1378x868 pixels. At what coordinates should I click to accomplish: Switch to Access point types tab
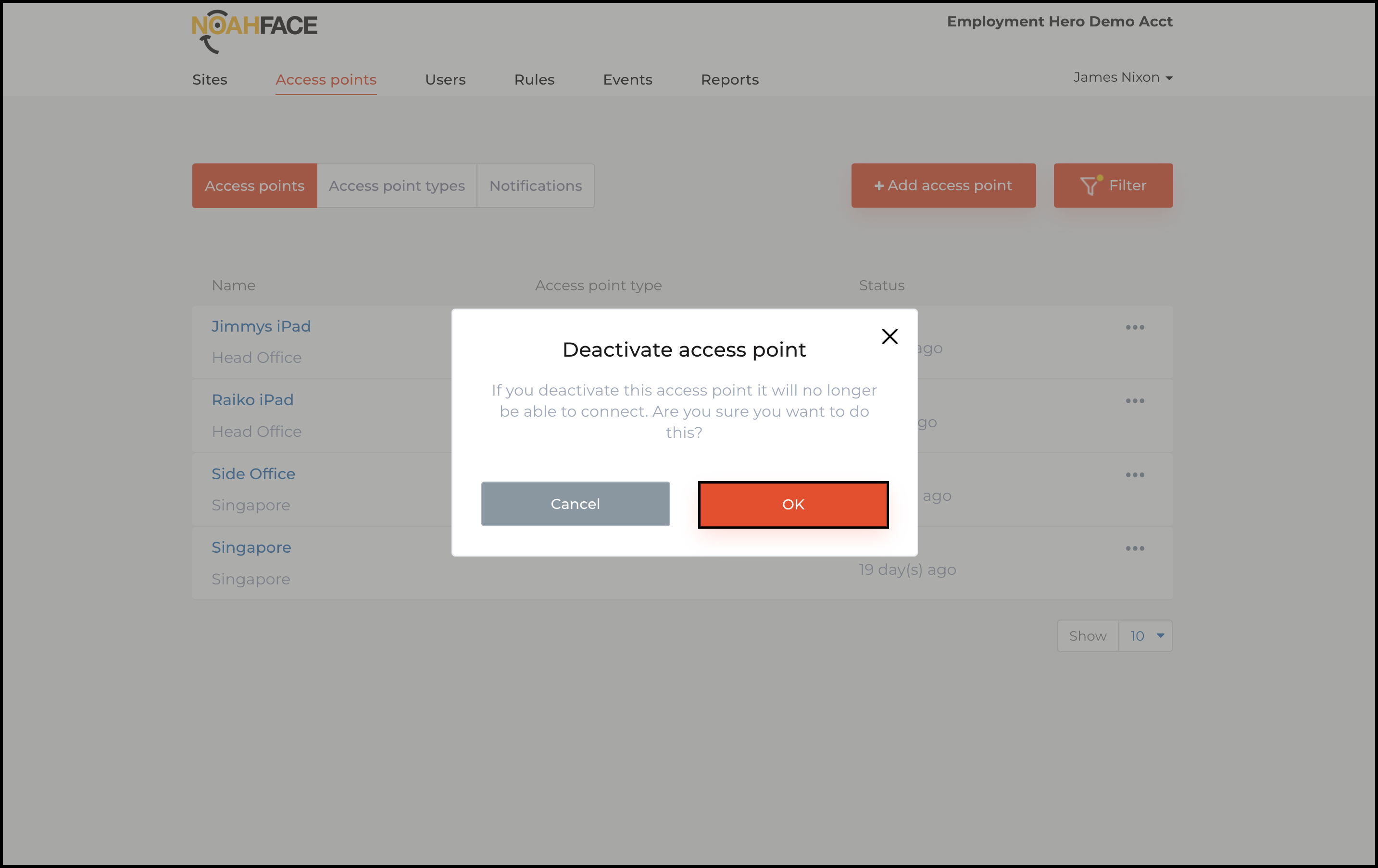point(397,186)
